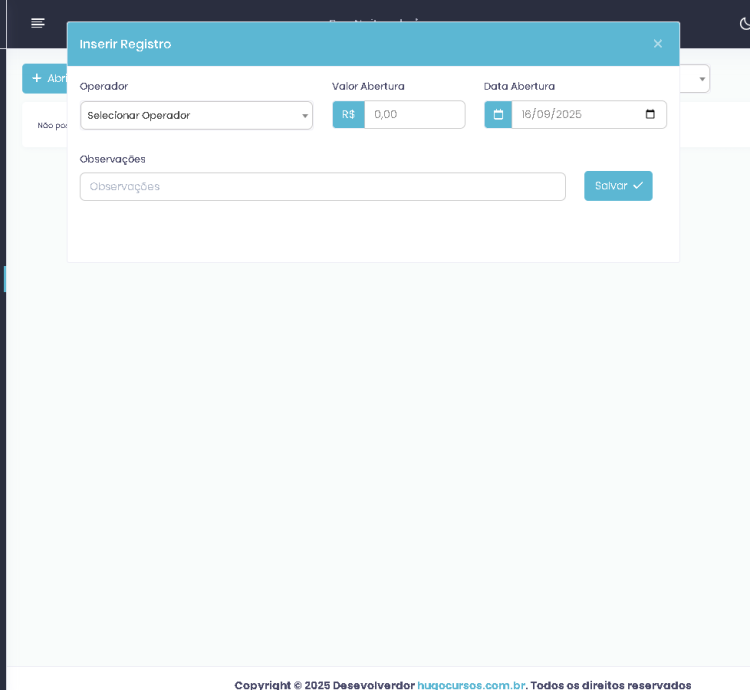Open the hugocursos.com.br footer link
This screenshot has height=690, width=750.
coord(471,684)
